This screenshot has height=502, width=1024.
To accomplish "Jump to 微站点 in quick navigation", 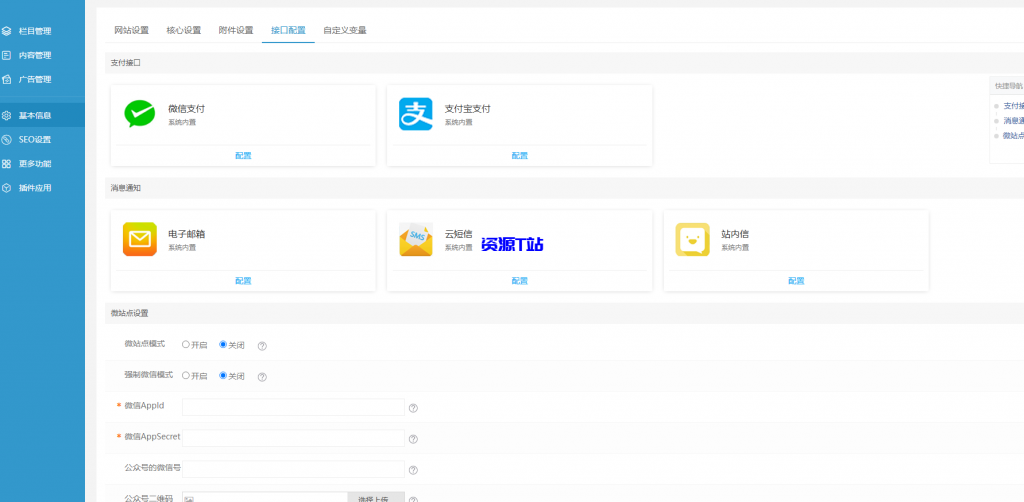I will click(x=1013, y=136).
